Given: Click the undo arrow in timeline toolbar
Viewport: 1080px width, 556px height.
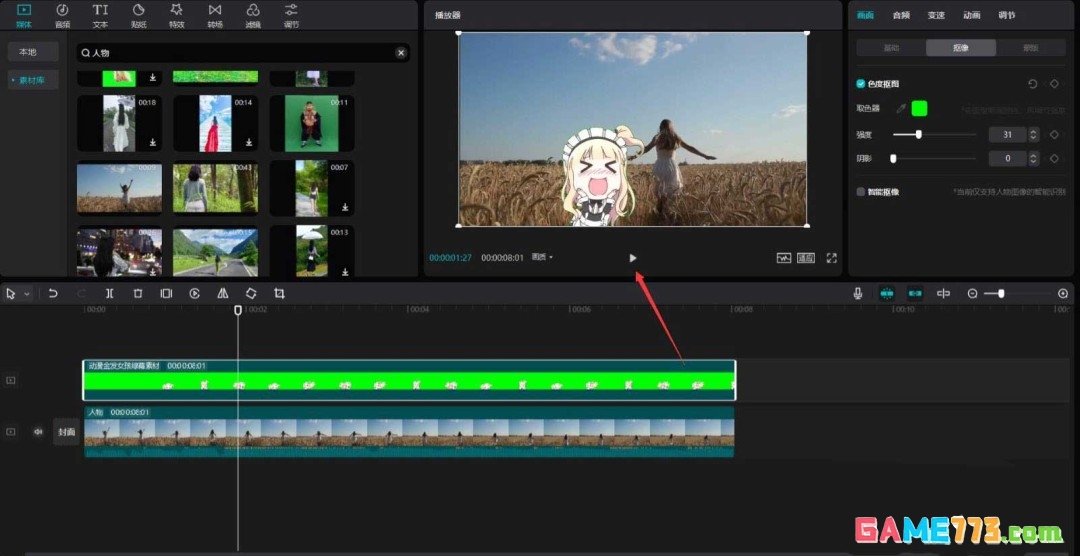Looking at the screenshot, I should click(x=53, y=294).
